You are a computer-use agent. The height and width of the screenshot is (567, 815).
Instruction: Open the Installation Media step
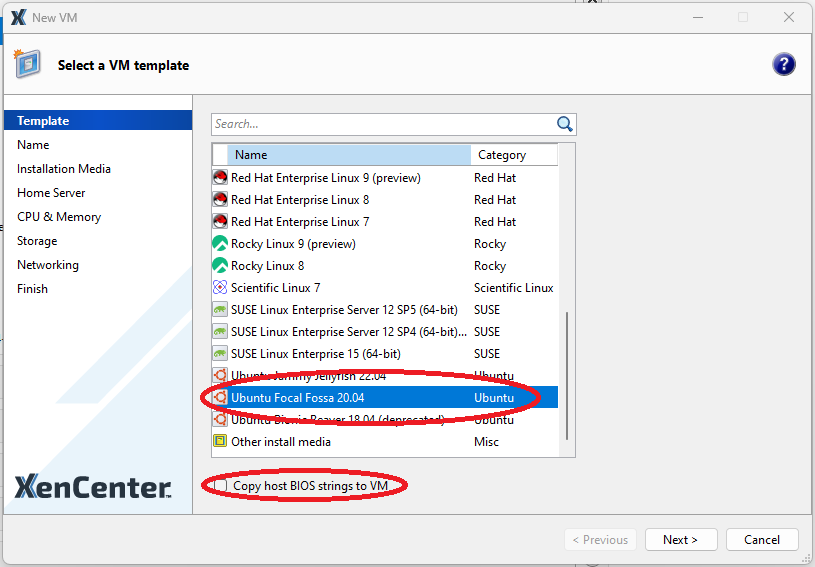click(64, 169)
